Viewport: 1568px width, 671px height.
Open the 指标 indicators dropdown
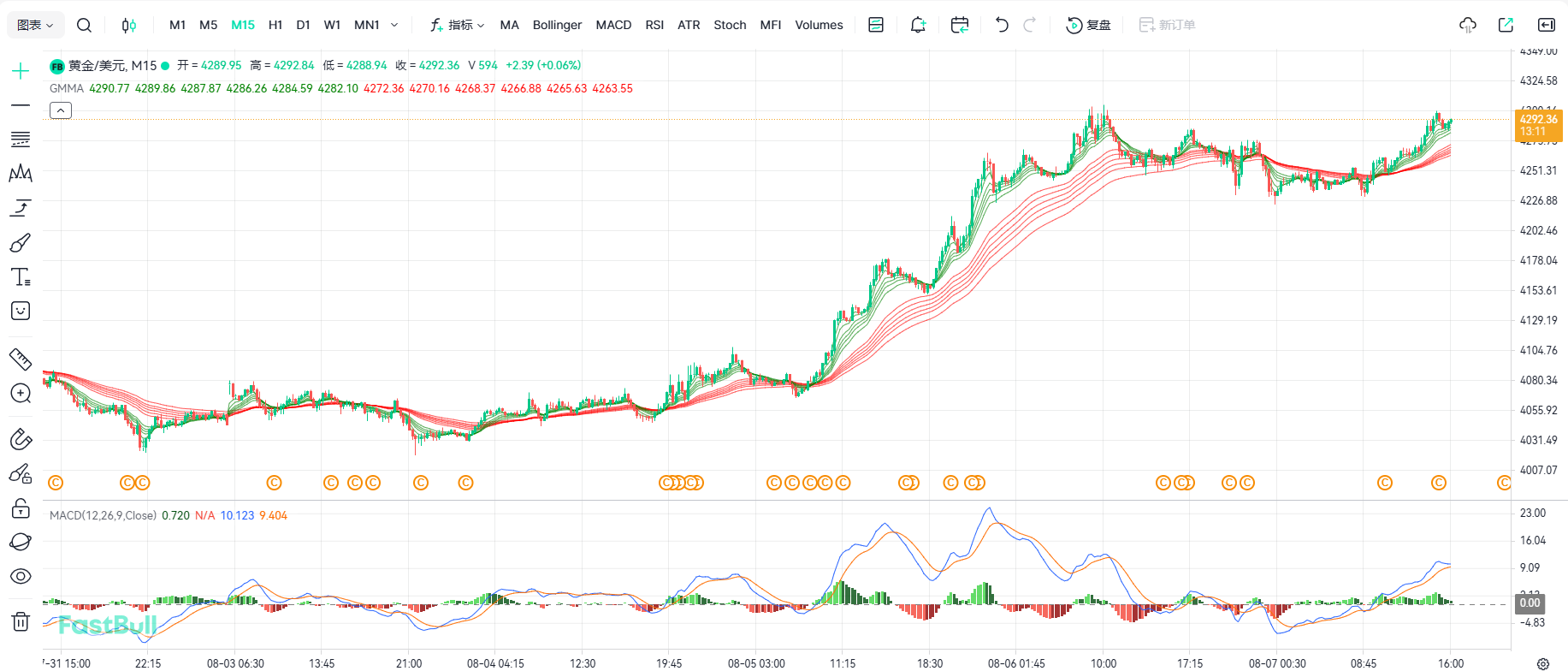click(458, 25)
